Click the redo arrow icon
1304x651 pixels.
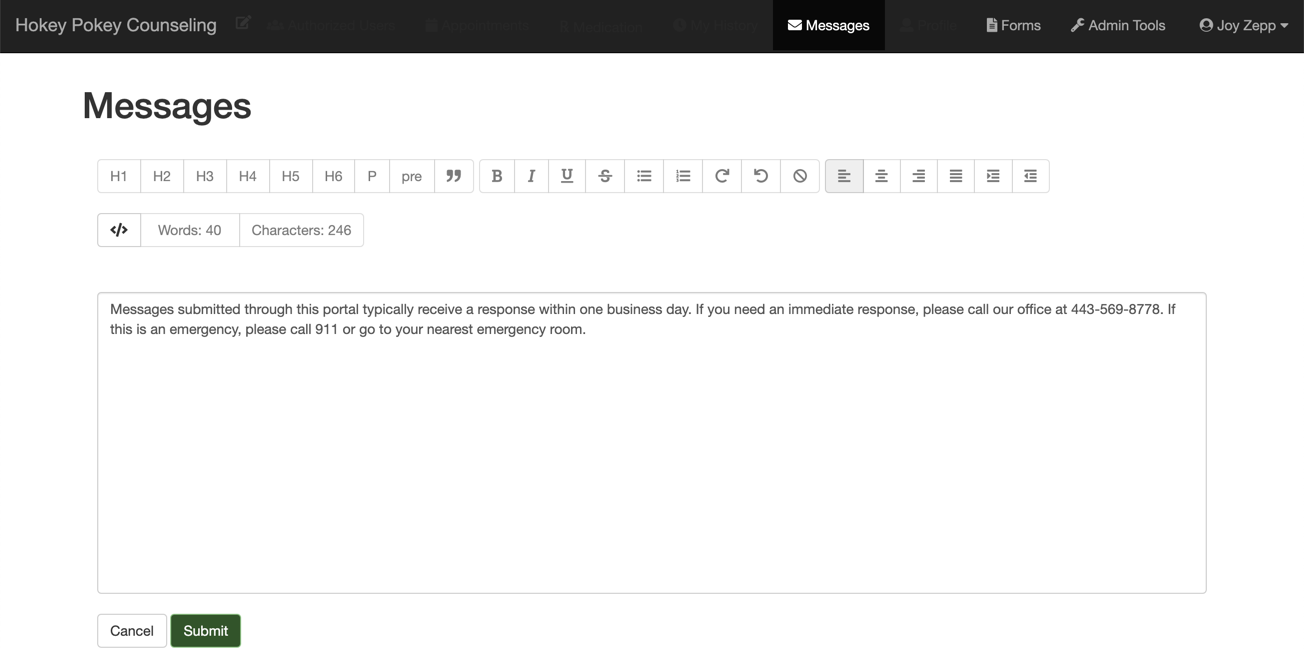[722, 176]
